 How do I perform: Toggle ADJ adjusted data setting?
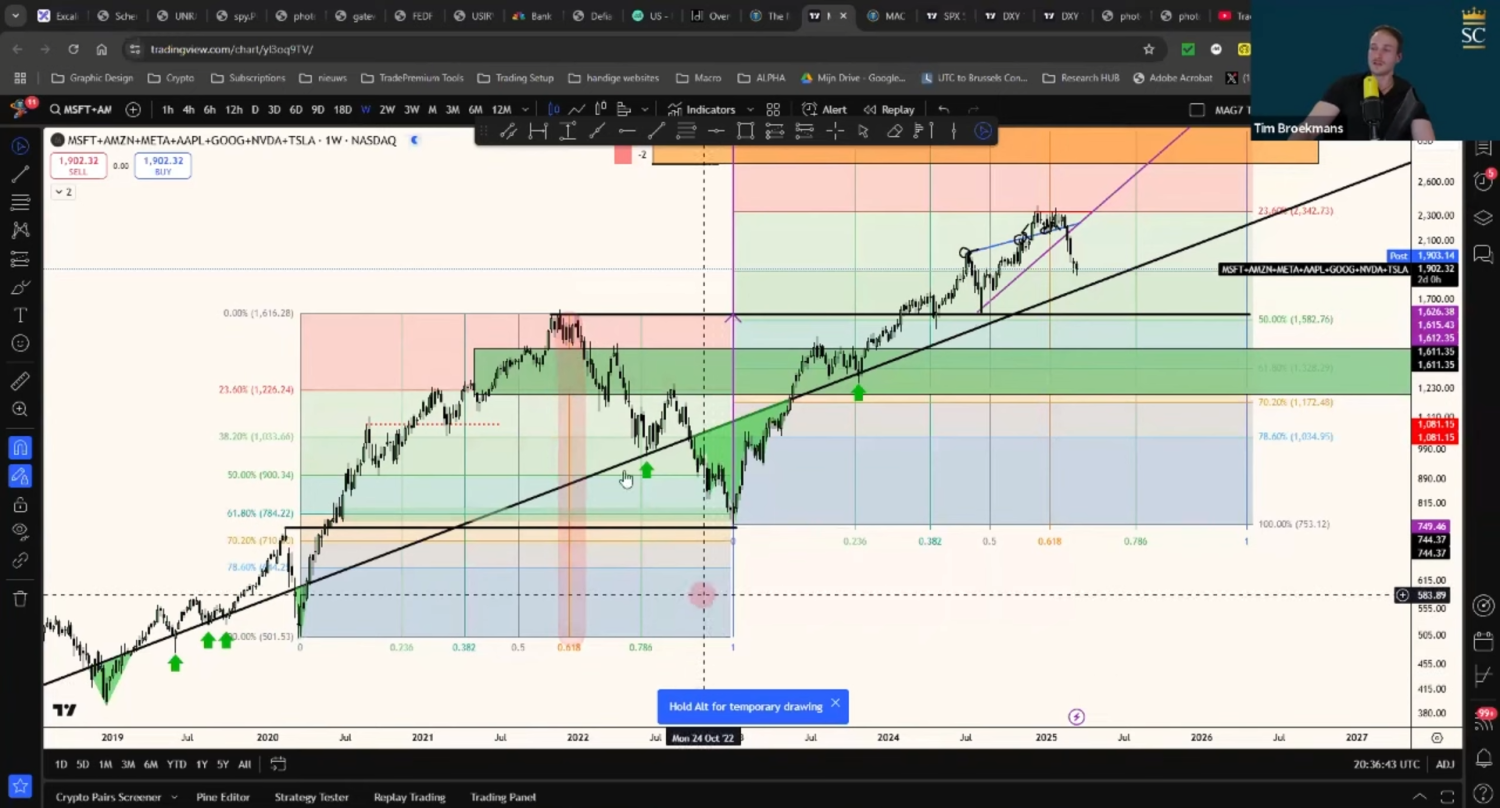[1445, 764]
